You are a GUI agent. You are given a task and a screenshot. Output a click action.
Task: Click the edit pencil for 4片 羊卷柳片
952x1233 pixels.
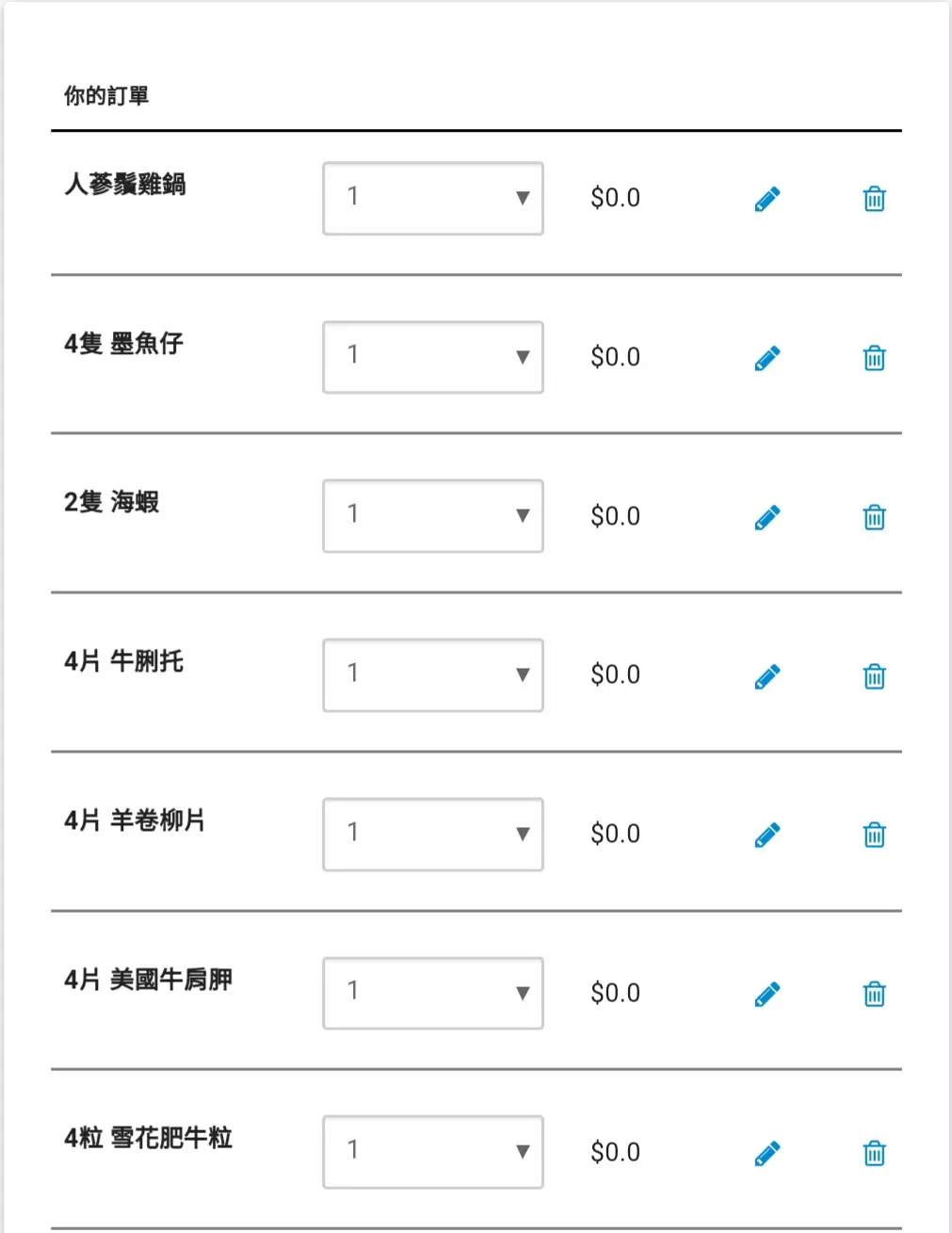[x=767, y=836]
